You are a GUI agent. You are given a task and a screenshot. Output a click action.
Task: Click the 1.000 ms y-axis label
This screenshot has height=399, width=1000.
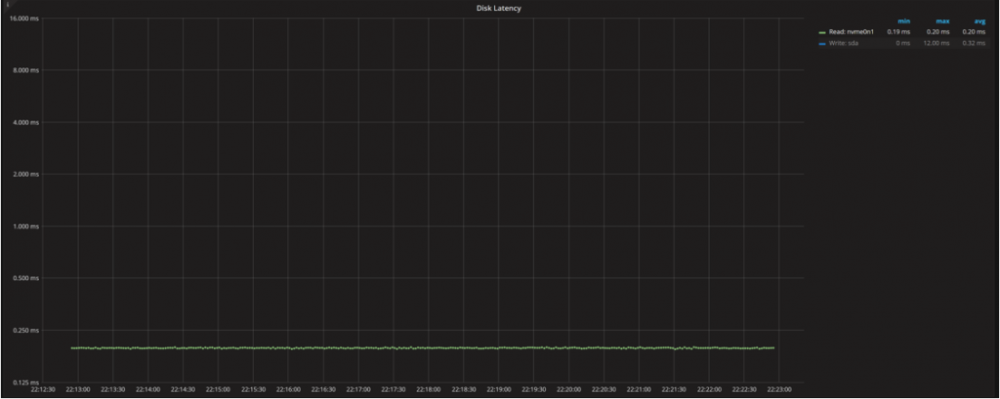point(26,226)
